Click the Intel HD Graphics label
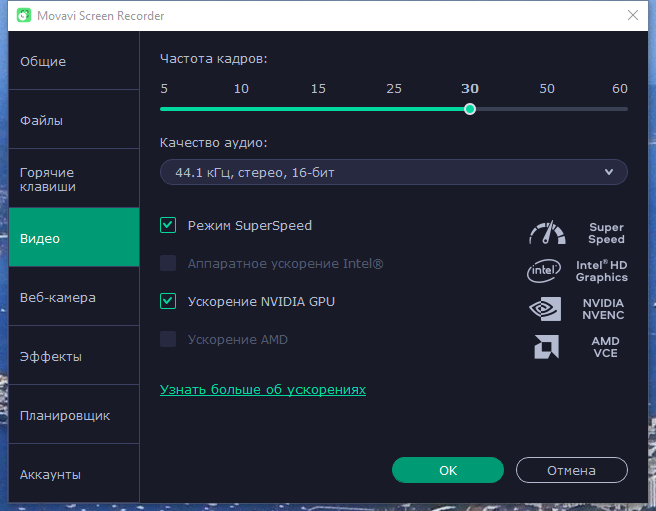The width and height of the screenshot is (656, 511). [602, 271]
